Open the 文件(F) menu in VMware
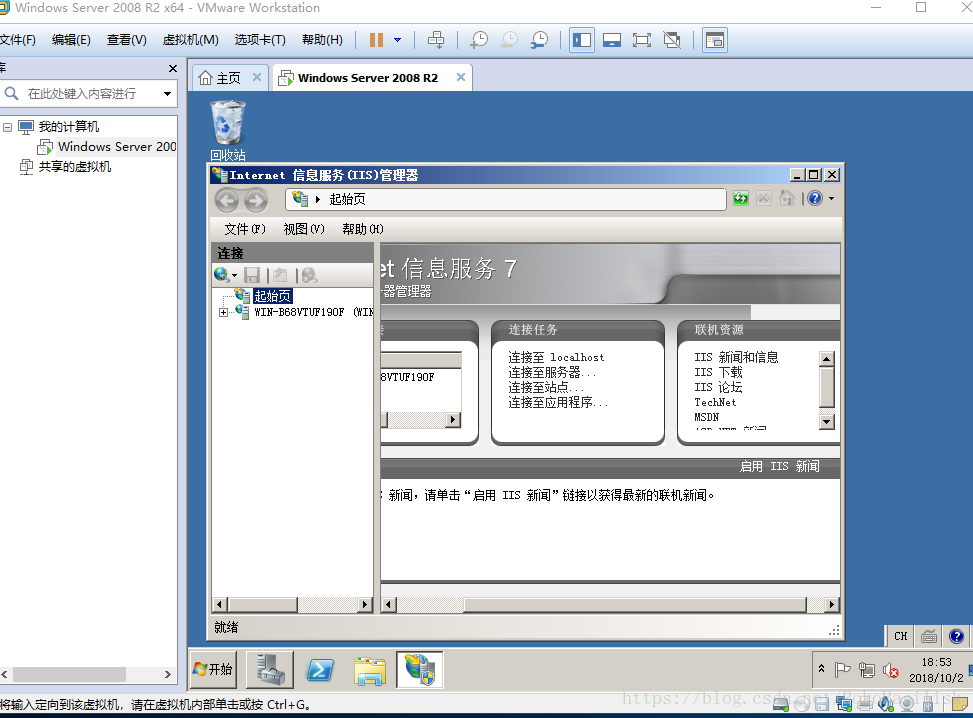973x718 pixels. point(17,40)
